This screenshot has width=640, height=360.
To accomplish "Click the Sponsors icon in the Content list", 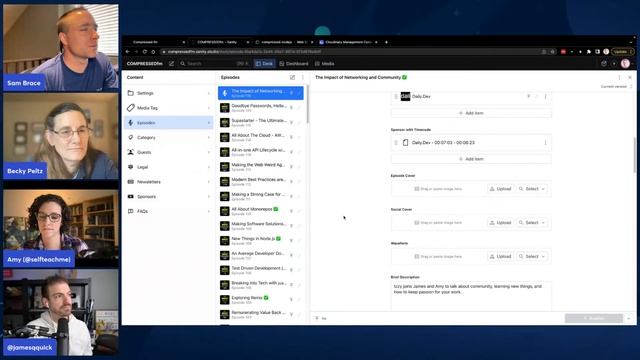I will (x=131, y=196).
